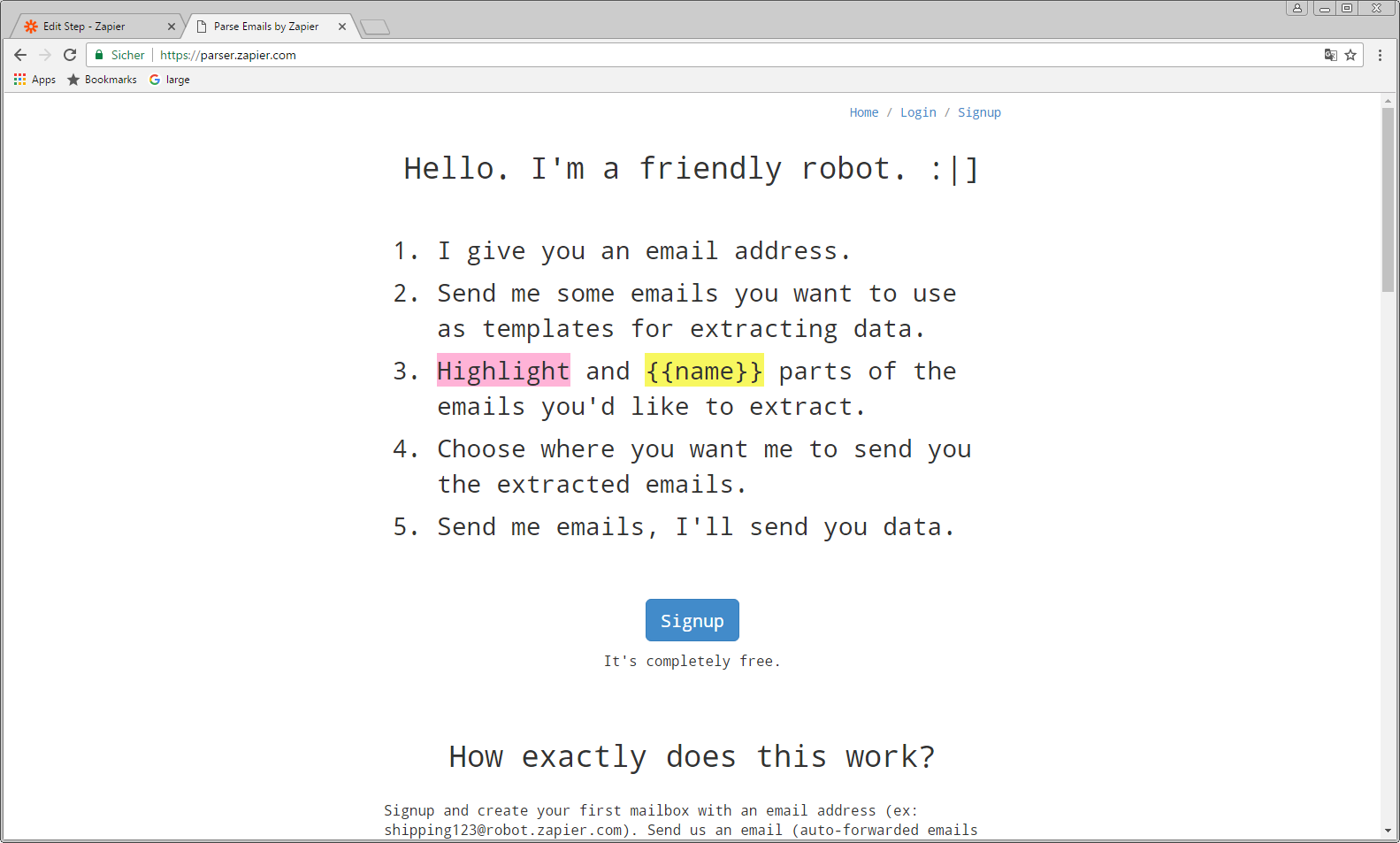Open the Bookmarks folder in bookmarks bar
Image resolution: width=1400 pixels, height=843 pixels.
102,80
